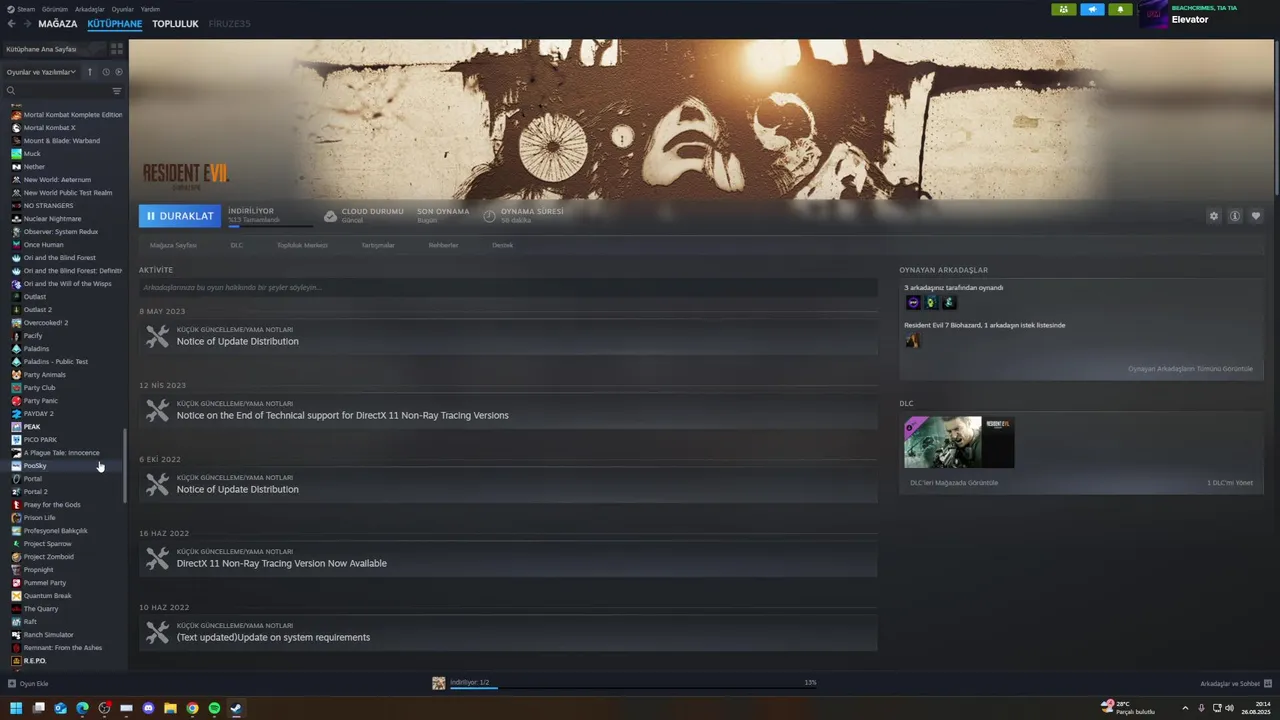Pause the download with DURAKLAT button
Image resolution: width=1280 pixels, height=720 pixels.
click(180, 215)
